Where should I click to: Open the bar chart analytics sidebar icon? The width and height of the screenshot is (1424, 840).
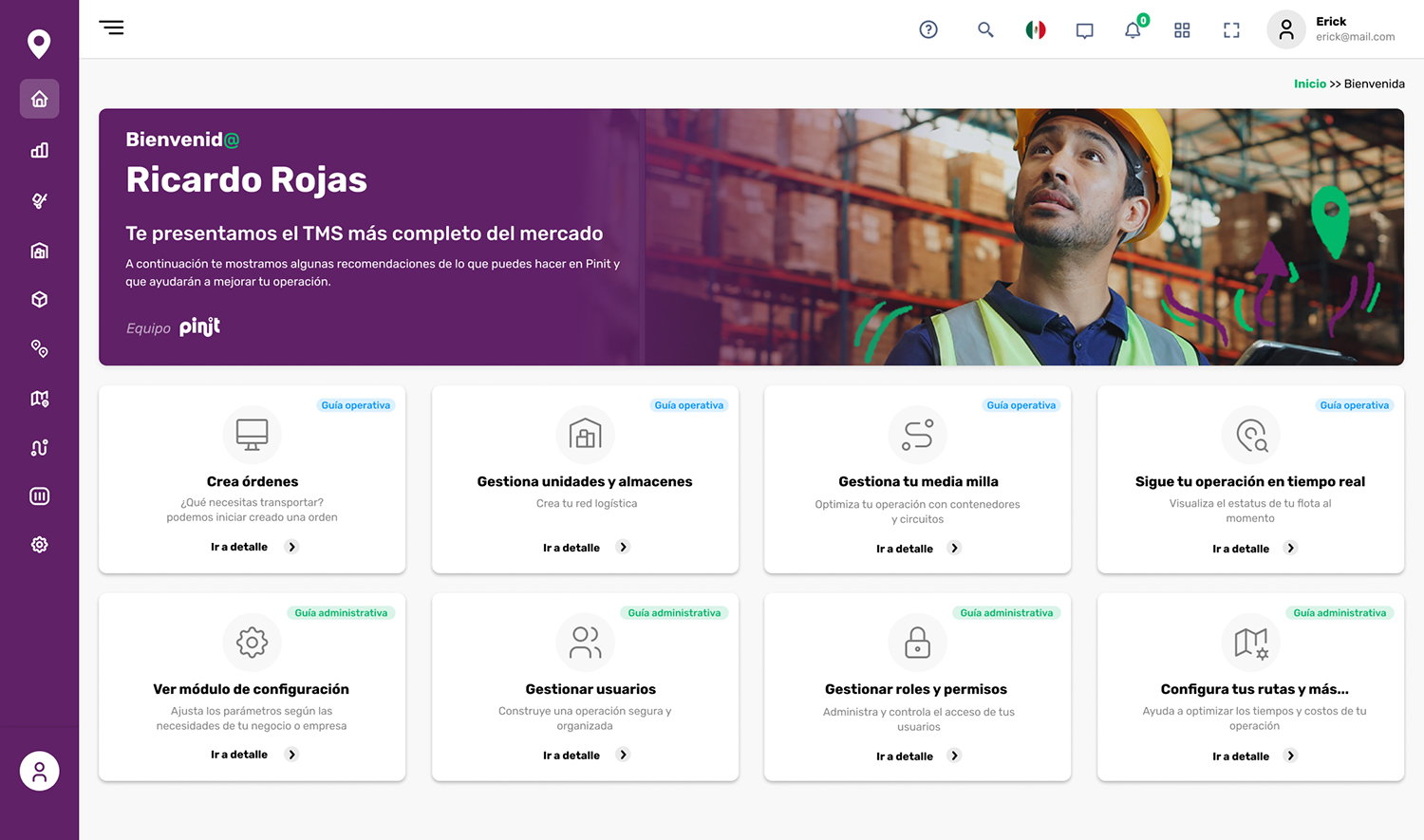tap(39, 150)
